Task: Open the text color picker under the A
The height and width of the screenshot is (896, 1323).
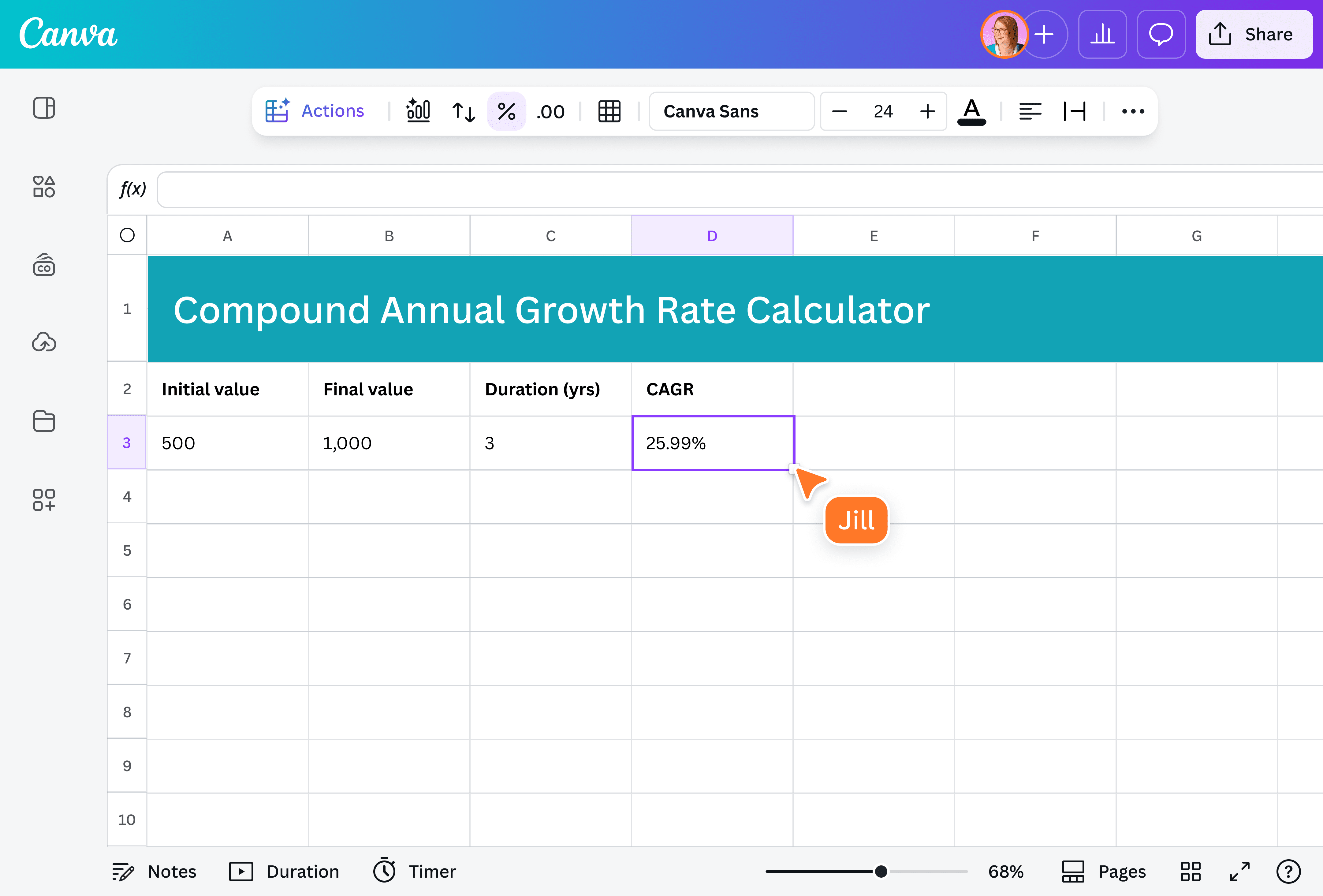Action: click(x=972, y=112)
